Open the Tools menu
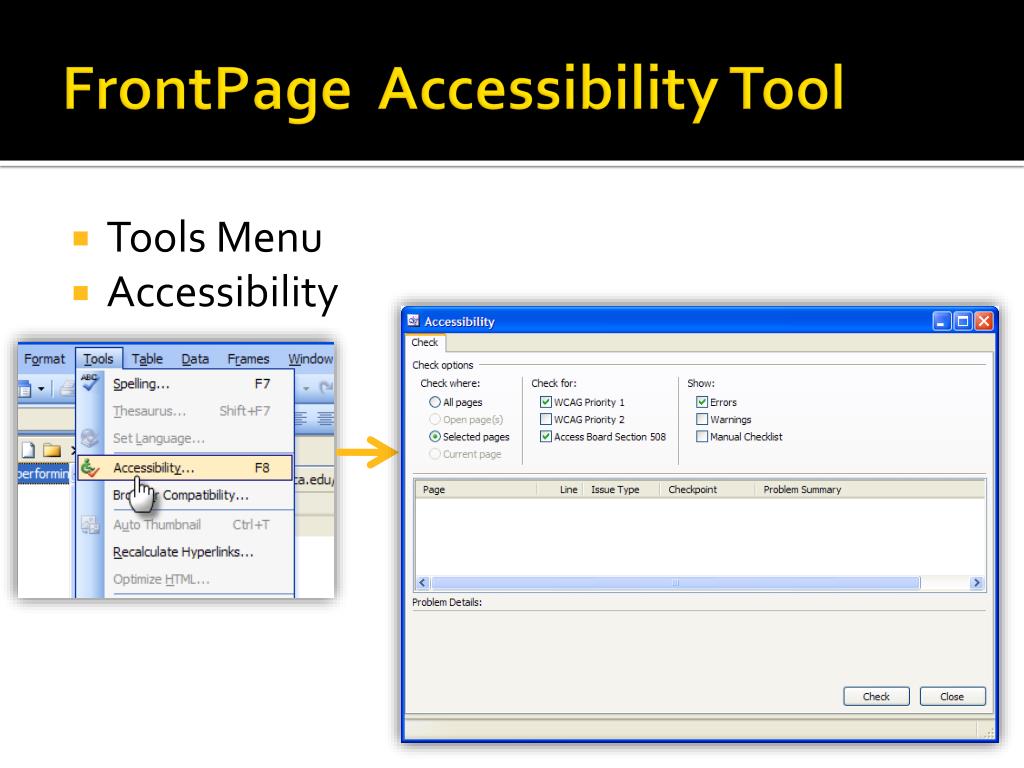The image size is (1024, 768). pyautogui.click(x=99, y=359)
